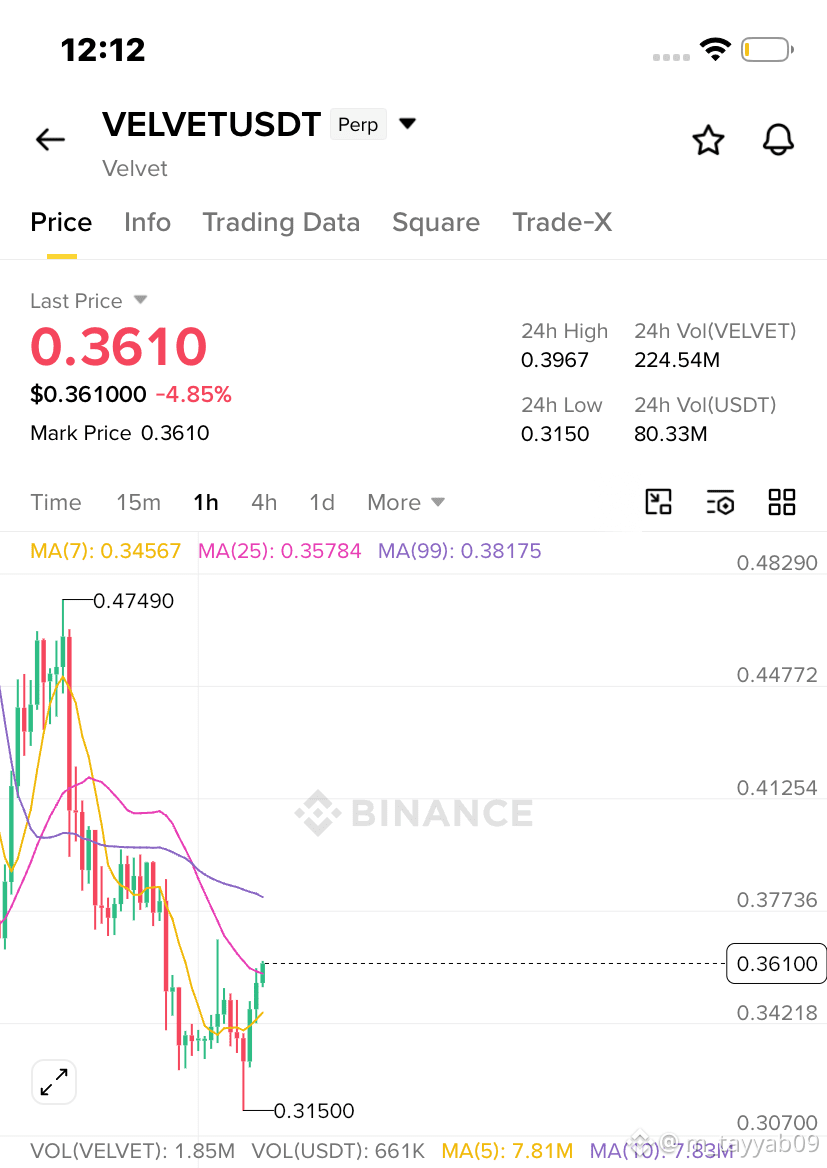Tap the MA(99): 0.38175 indicator label
The width and height of the screenshot is (827, 1168).
460,551
